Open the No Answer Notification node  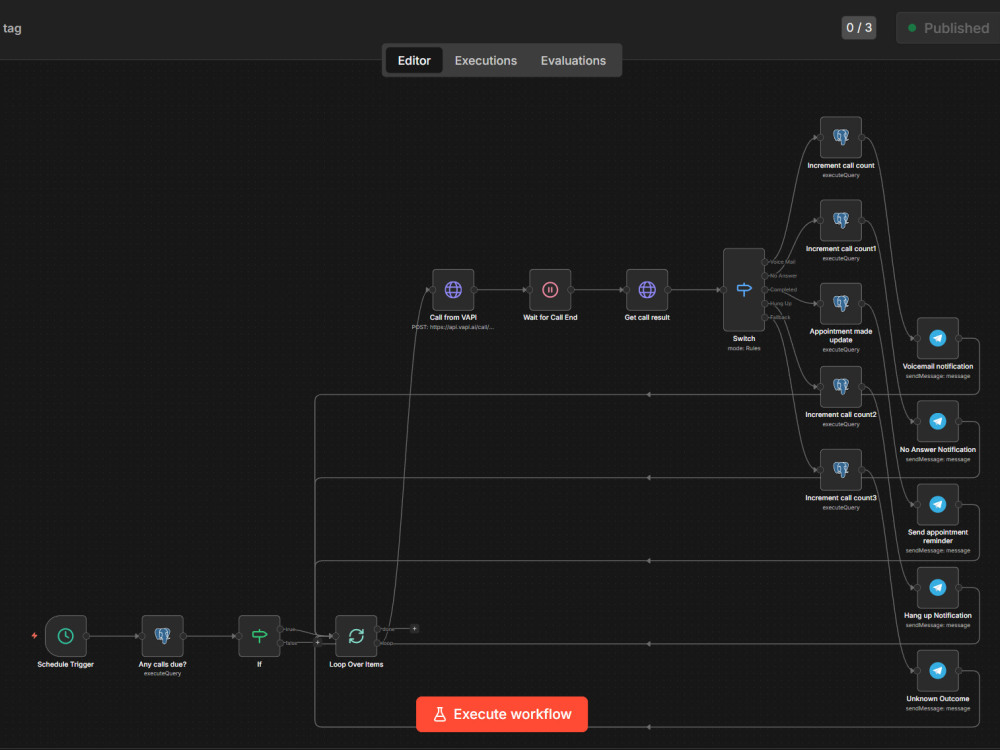(x=938, y=421)
